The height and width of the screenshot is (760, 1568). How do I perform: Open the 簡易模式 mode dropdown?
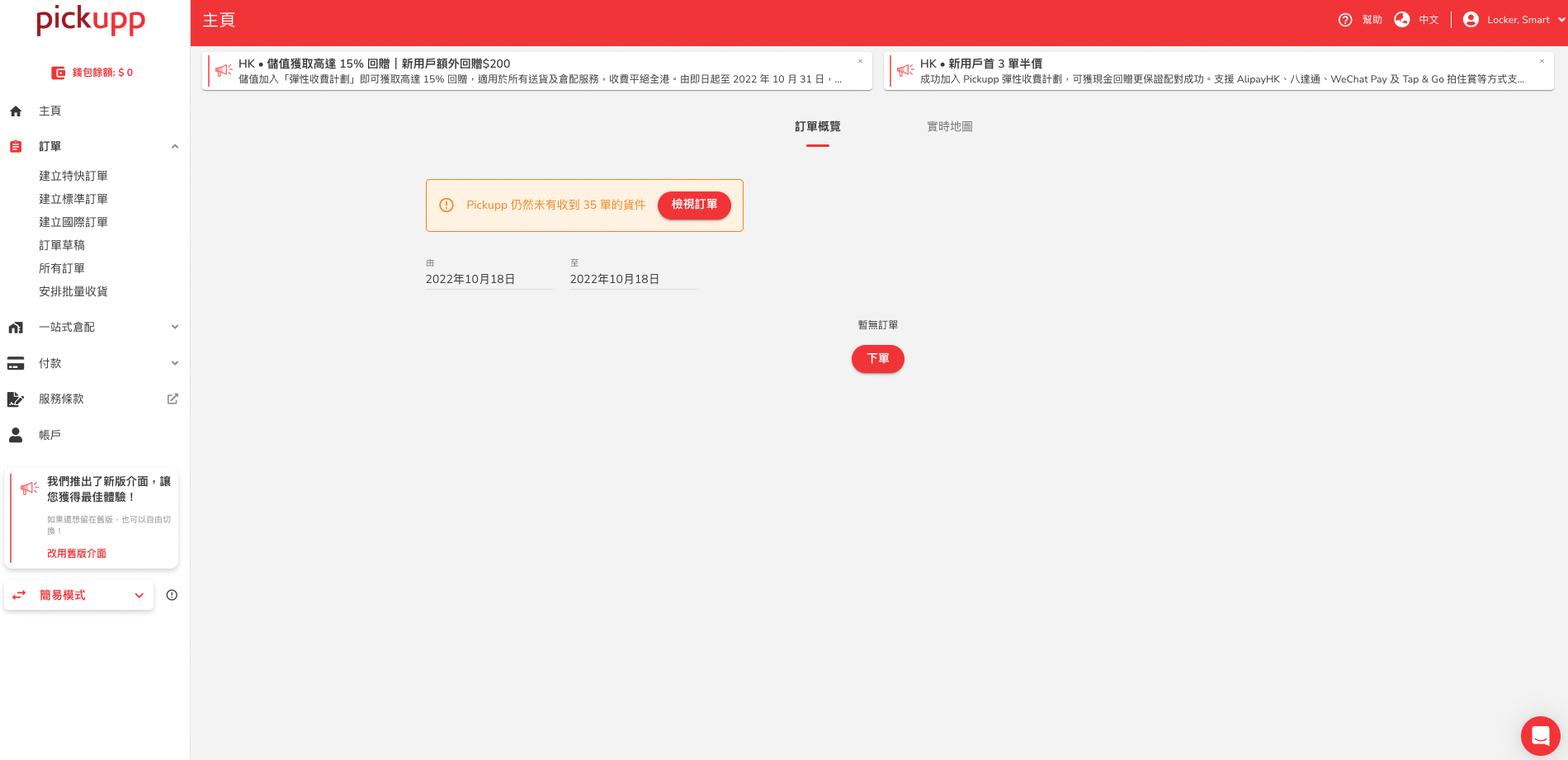pos(139,596)
